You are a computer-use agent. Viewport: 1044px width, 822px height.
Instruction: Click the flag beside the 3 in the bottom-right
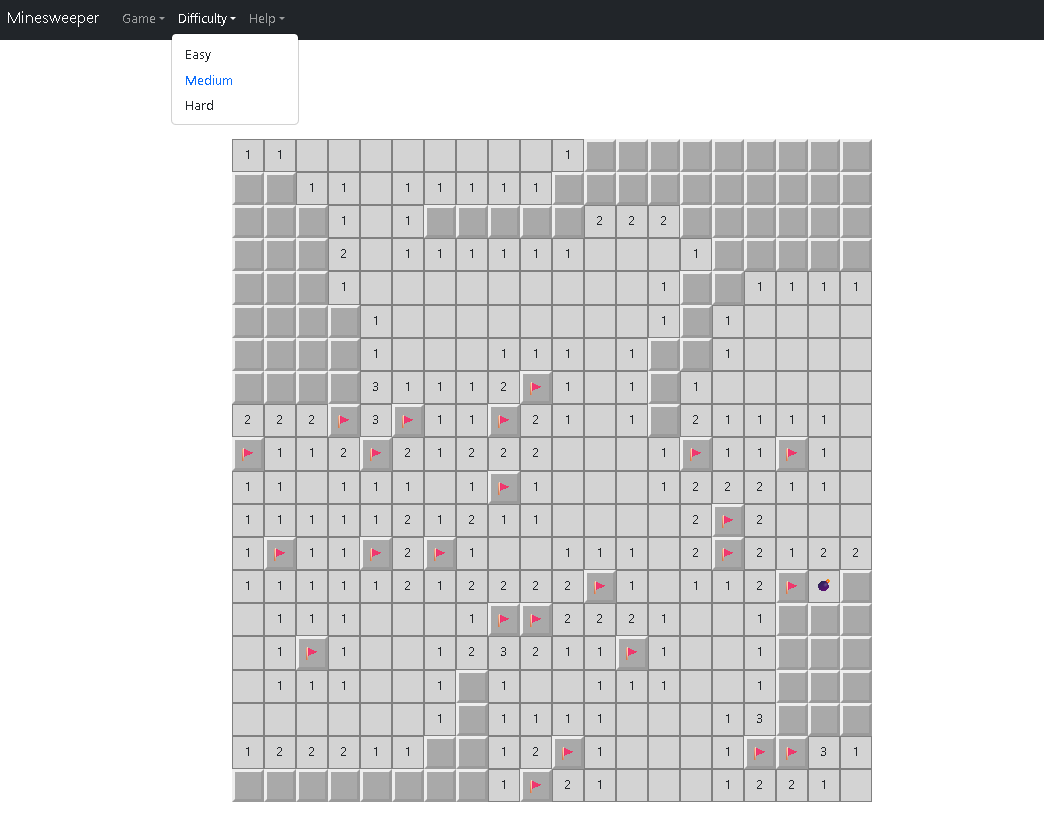click(792, 752)
